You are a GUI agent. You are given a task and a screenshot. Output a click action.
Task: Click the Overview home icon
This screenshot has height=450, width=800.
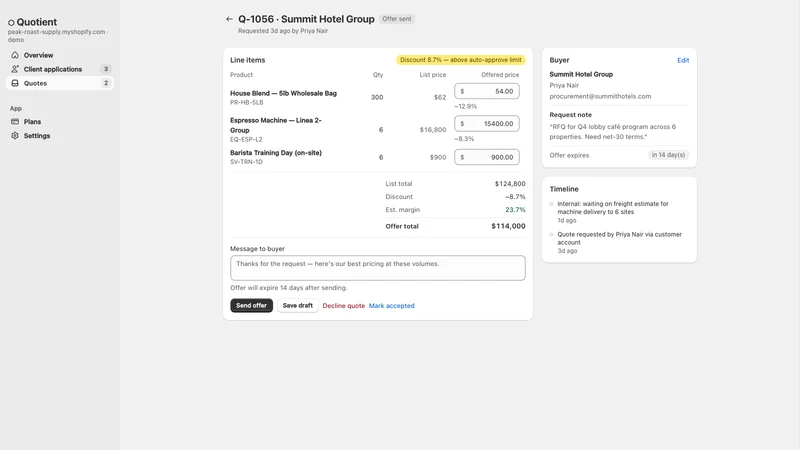[15, 55]
